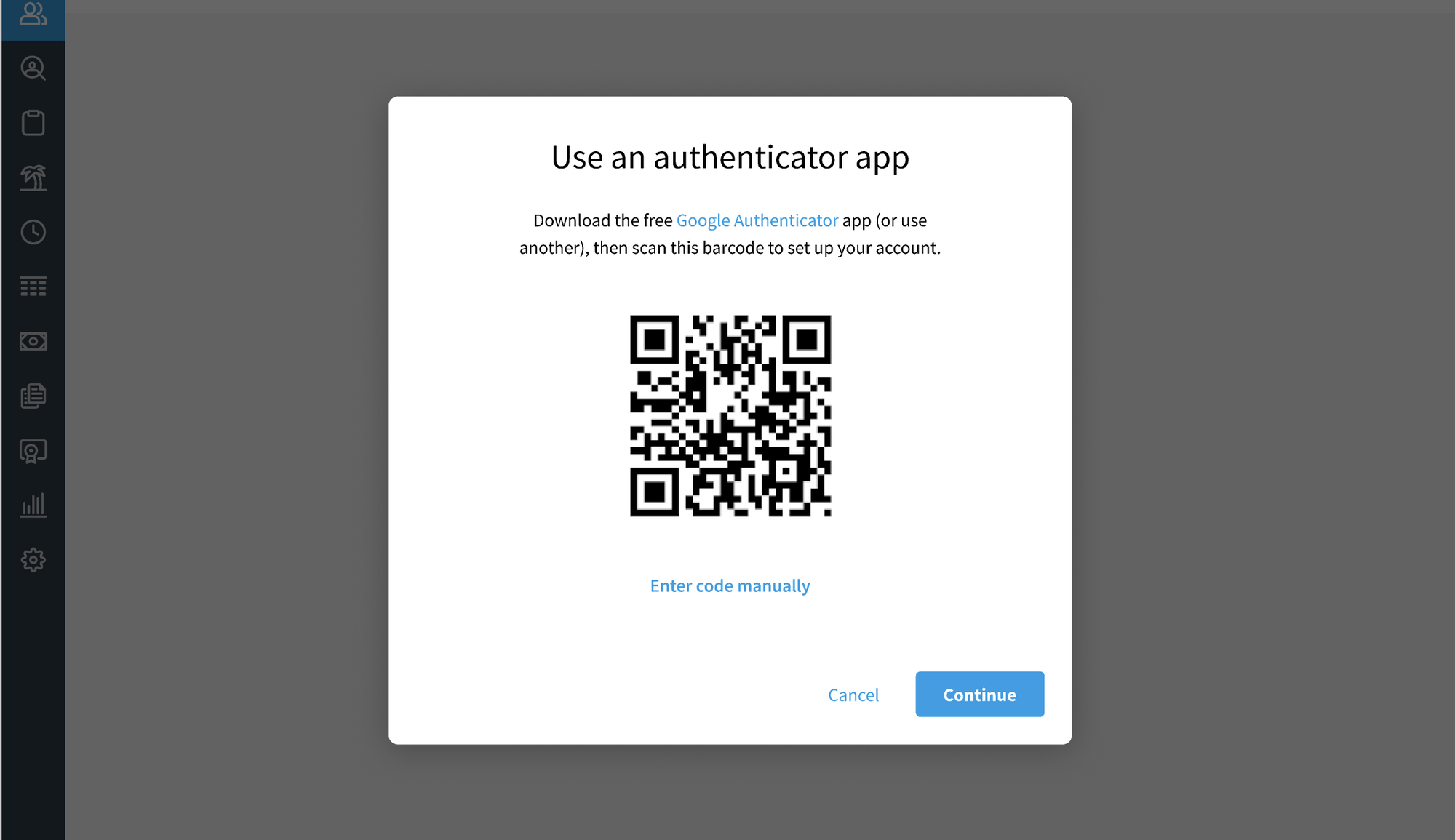Image resolution: width=1455 pixels, height=840 pixels.
Task: Open the grid schedule table icon
Action: pos(33,287)
